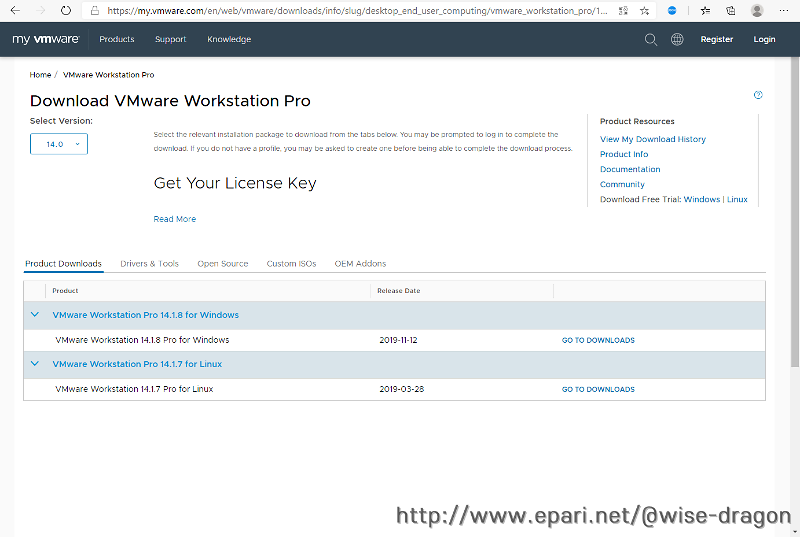This screenshot has width=800, height=537.
Task: Open the search magnifier icon in header
Action: [651, 39]
